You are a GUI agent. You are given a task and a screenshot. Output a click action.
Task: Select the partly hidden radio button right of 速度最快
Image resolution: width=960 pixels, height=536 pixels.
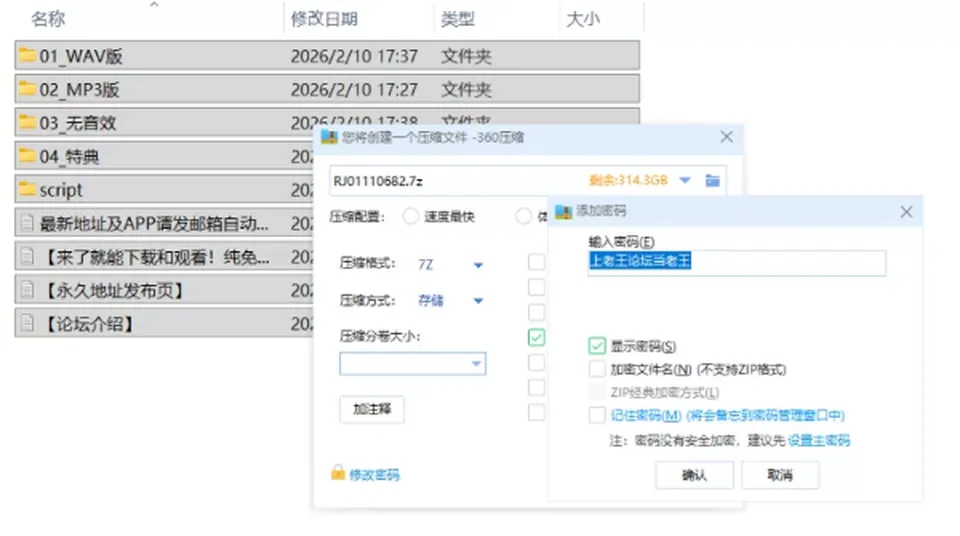pos(523,216)
